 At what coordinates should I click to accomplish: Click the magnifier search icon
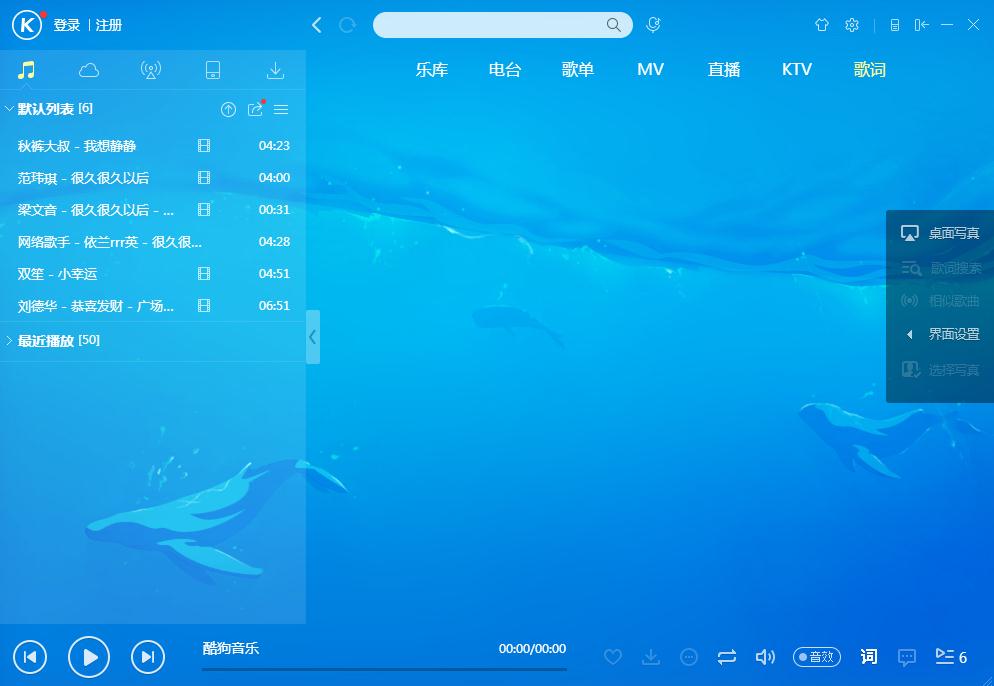(x=614, y=25)
